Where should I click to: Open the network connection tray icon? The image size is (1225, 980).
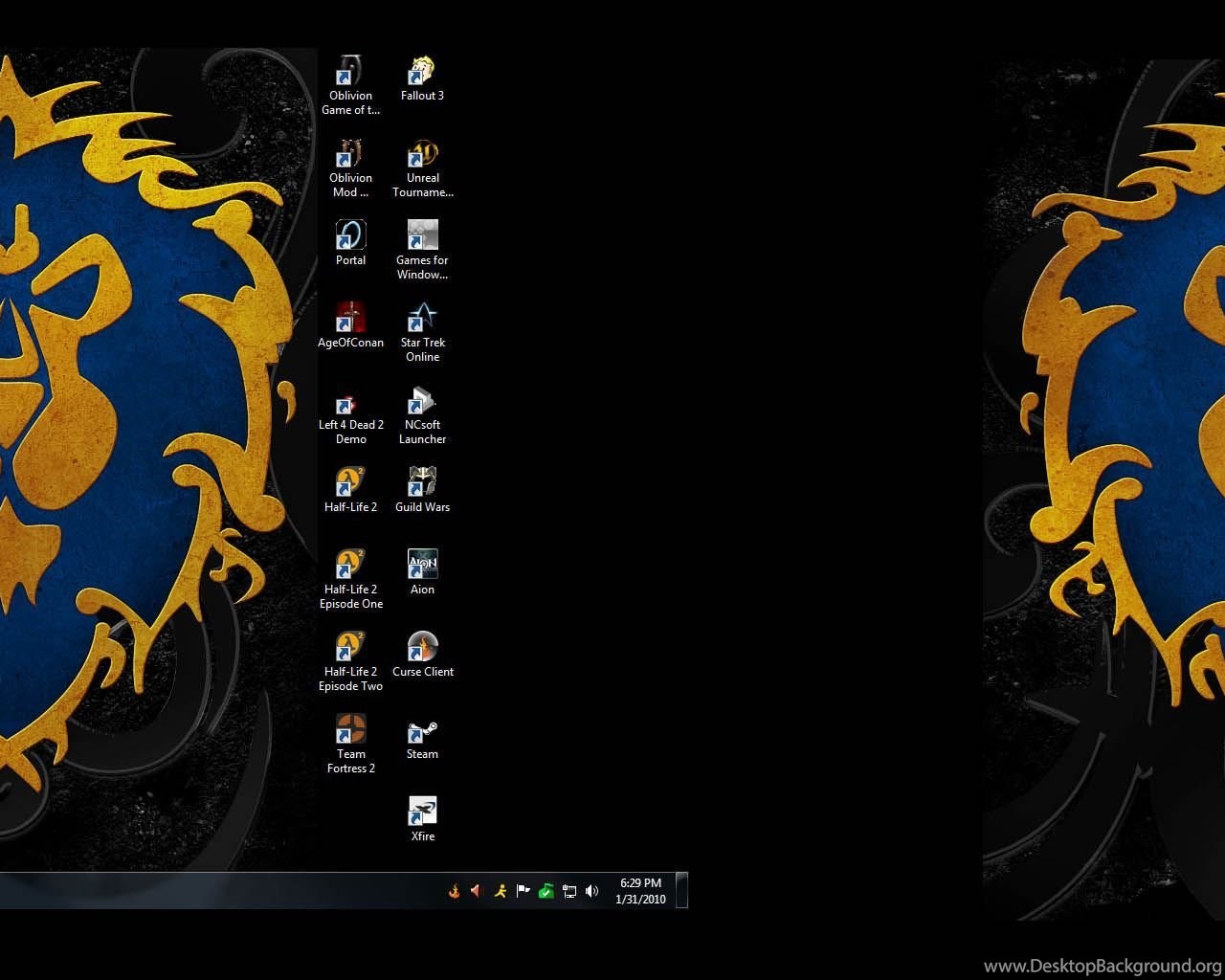(568, 891)
